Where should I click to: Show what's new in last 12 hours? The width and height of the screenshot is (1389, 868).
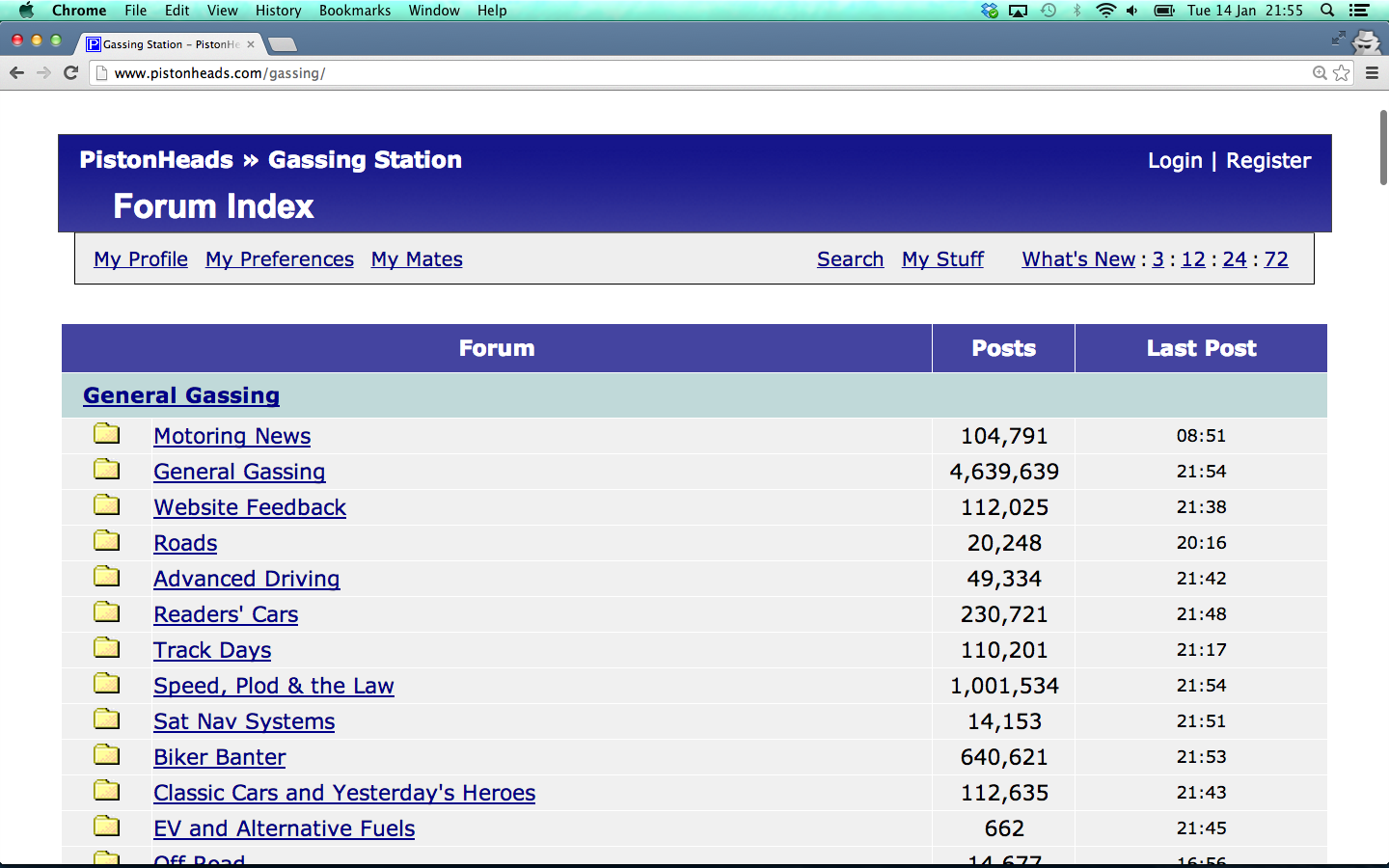[x=1193, y=259]
